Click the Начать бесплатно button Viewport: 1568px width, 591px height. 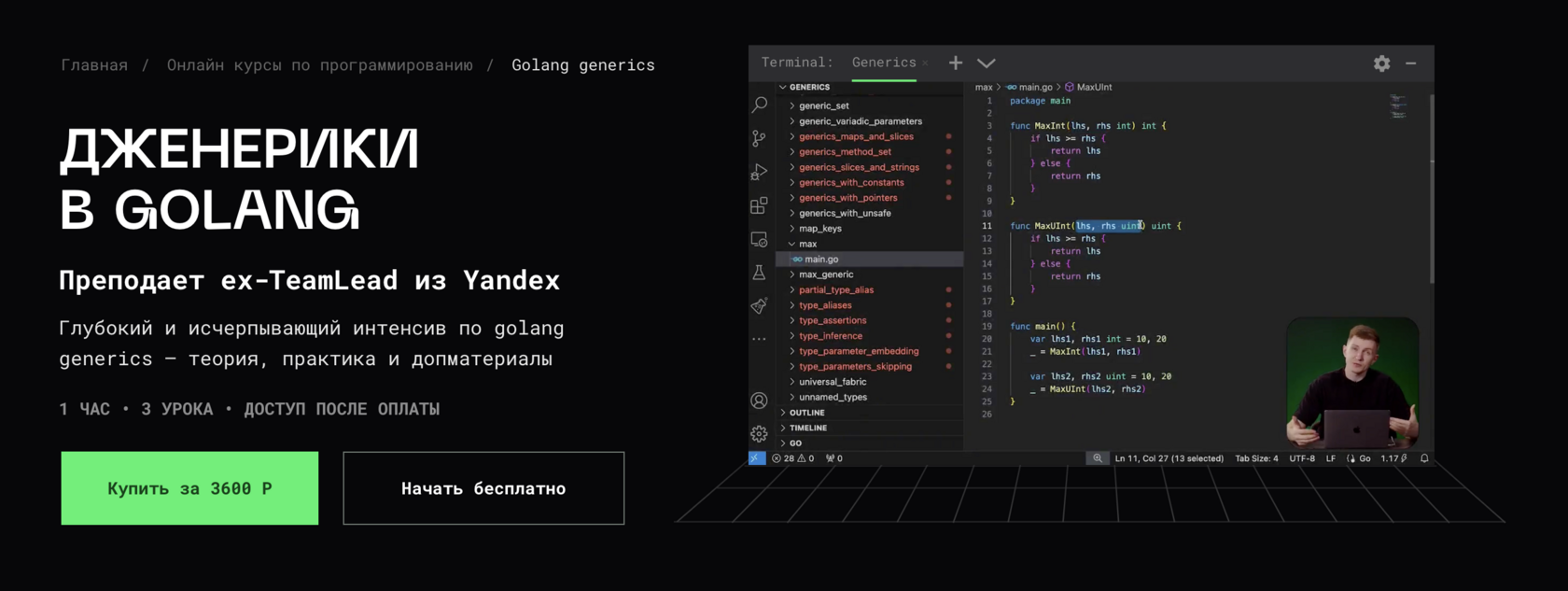pos(483,488)
